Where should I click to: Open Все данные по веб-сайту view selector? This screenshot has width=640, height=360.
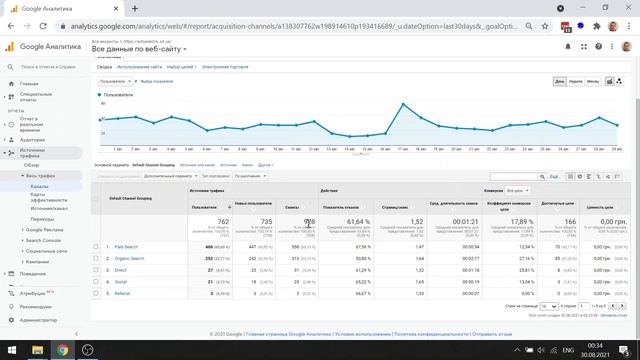(139, 49)
